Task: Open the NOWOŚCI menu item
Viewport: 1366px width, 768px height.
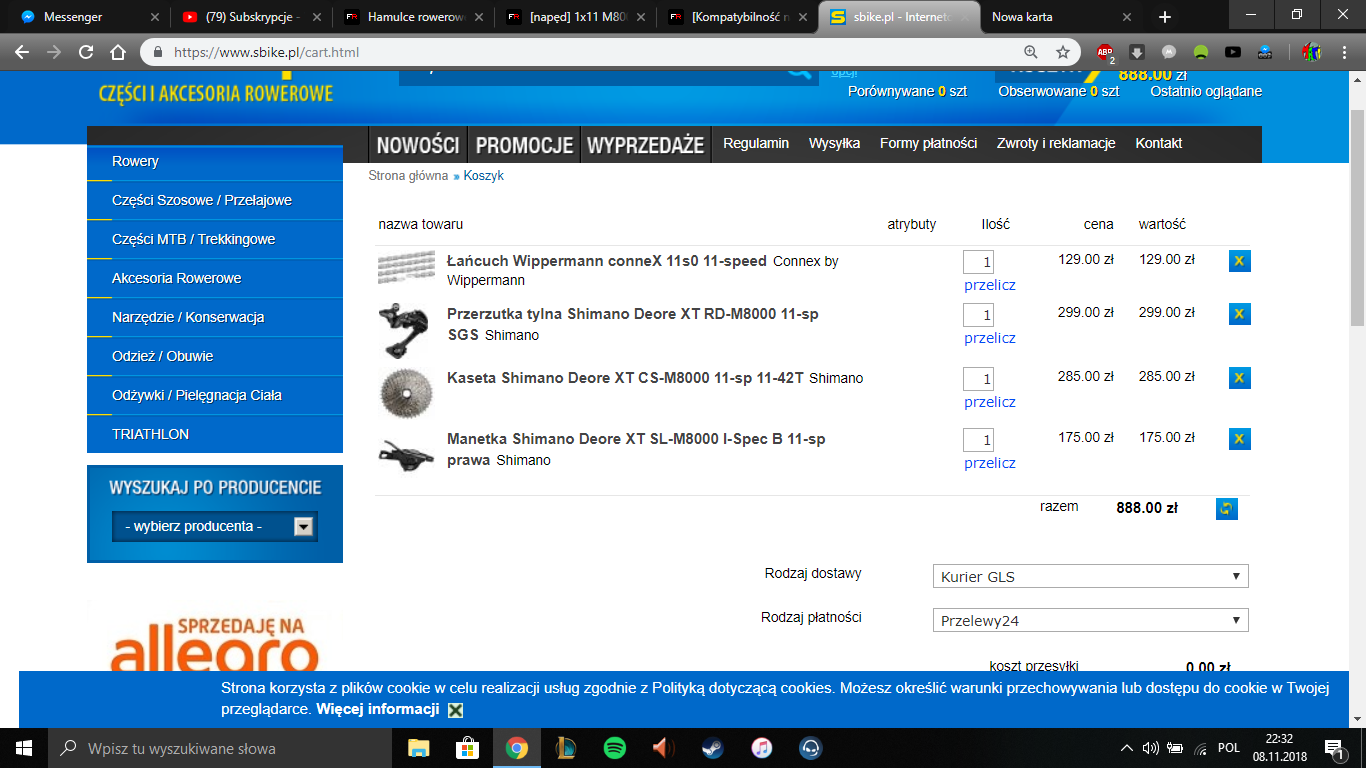Action: click(x=418, y=144)
